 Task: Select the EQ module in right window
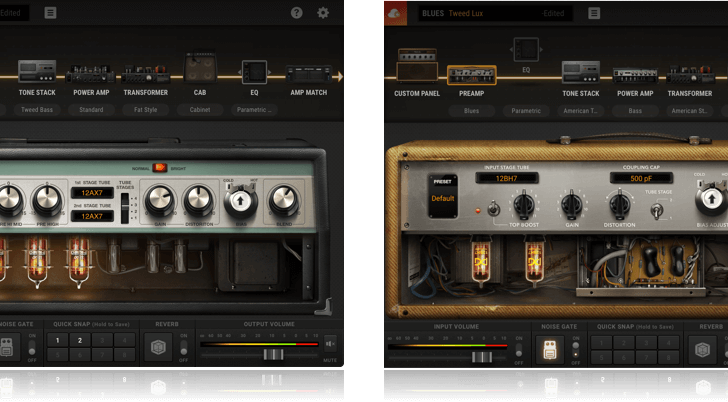(526, 50)
